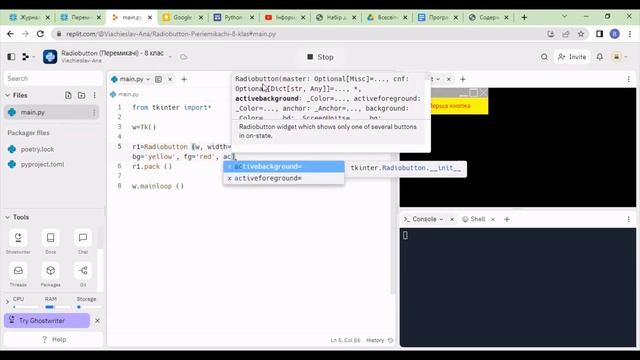Add a new editor tab next to main.py
Viewport: 640px width, 360px height.
coord(184,79)
